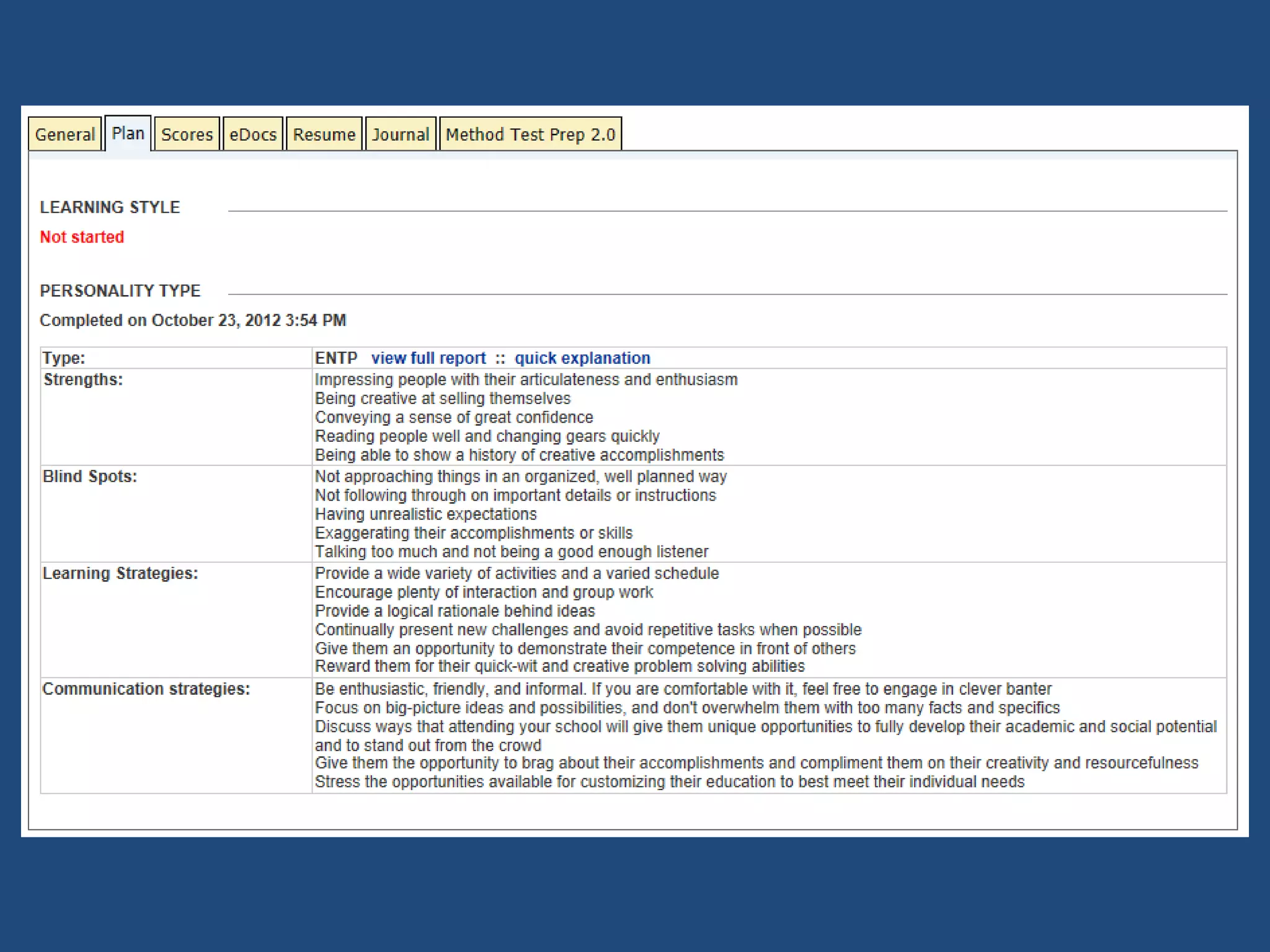Click the Strengths row label

pos(83,379)
